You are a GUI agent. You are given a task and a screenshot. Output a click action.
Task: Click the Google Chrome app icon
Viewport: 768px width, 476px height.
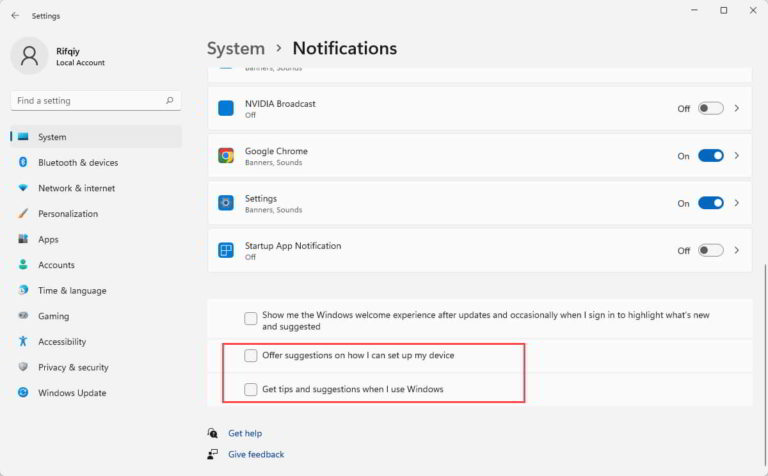tap(226, 156)
